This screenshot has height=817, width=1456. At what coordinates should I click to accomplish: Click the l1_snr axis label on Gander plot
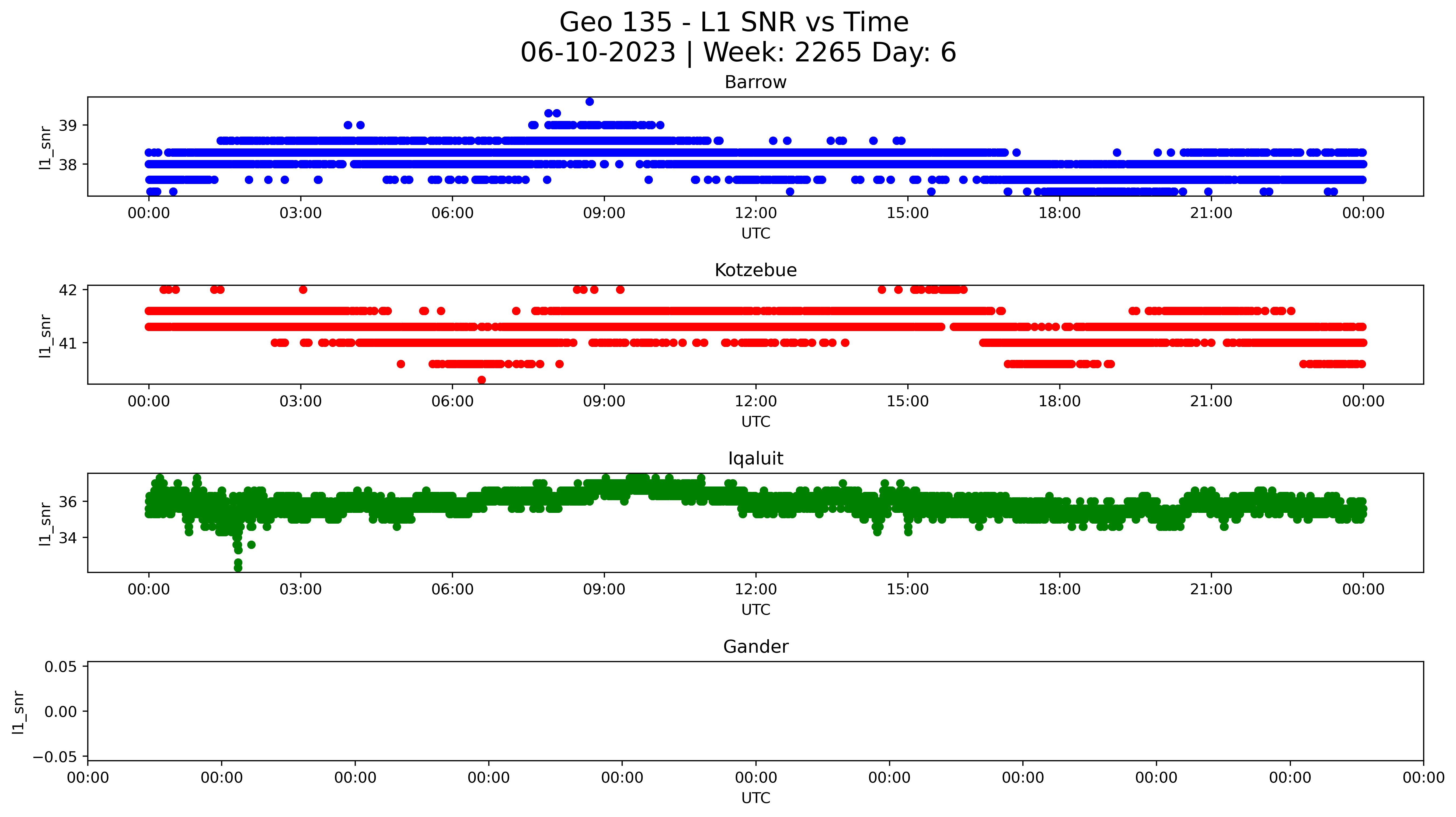18,712
